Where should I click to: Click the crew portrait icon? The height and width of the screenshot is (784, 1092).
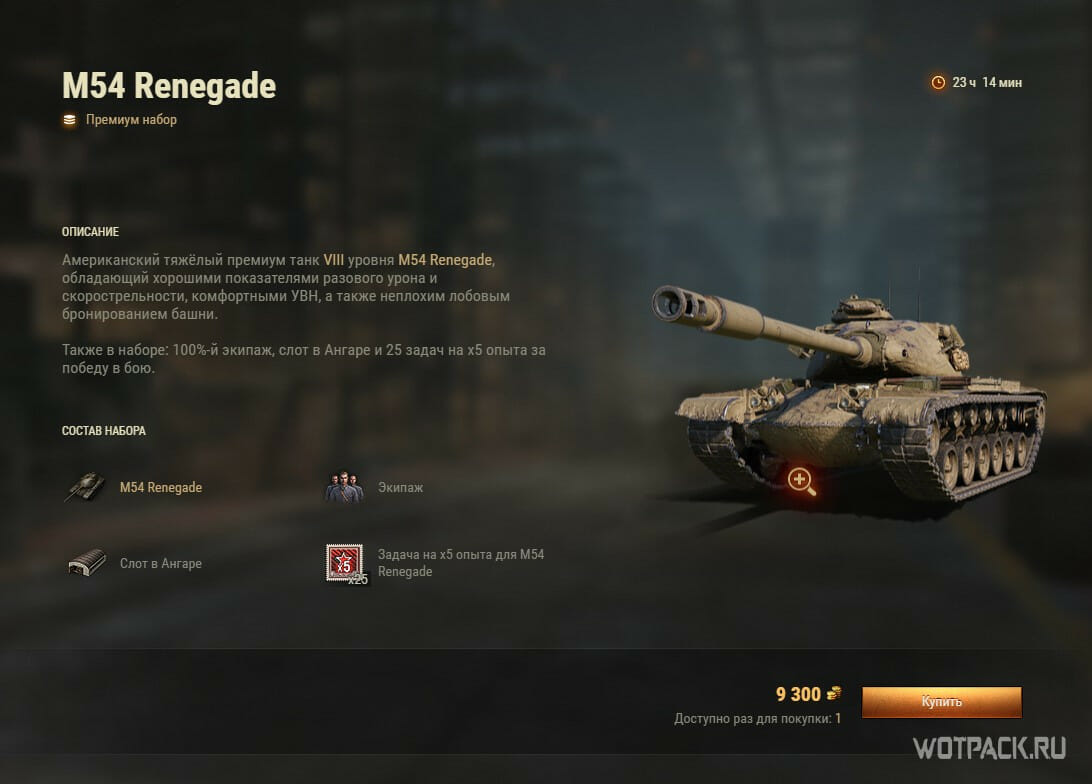click(x=344, y=487)
